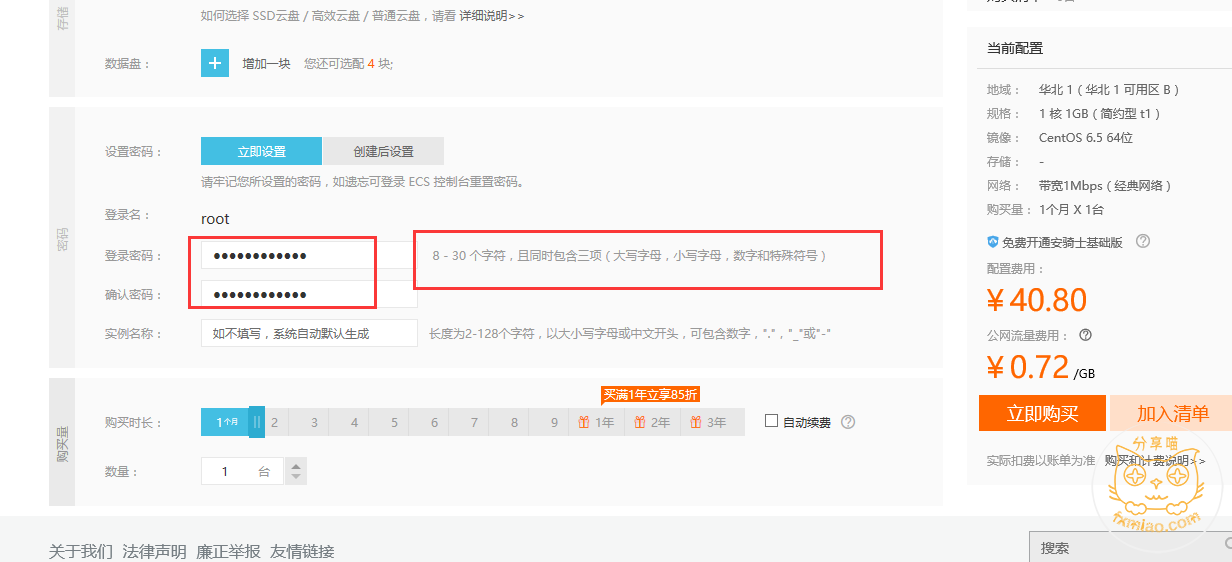
Task: Click the 当前配置 panel heading
Action: pos(1015,48)
